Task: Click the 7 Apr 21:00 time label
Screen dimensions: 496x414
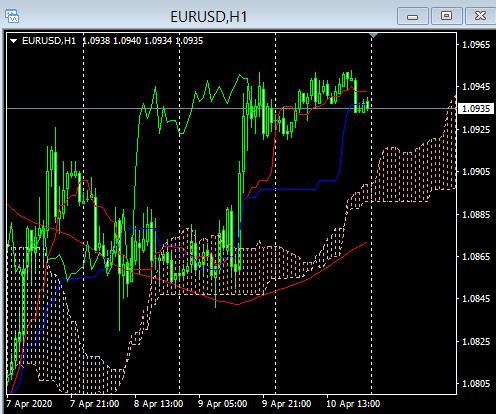Action: (x=94, y=404)
